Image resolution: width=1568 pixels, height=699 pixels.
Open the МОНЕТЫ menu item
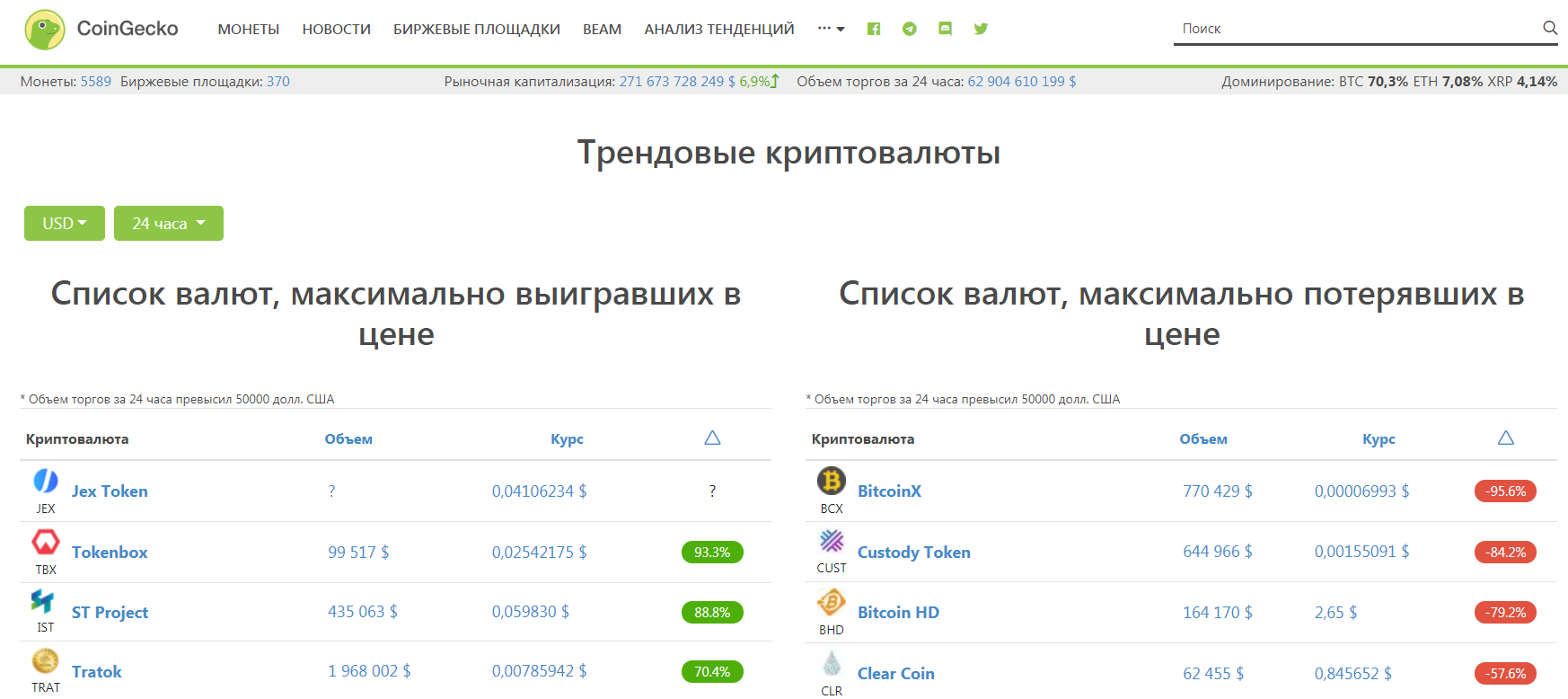click(x=248, y=30)
